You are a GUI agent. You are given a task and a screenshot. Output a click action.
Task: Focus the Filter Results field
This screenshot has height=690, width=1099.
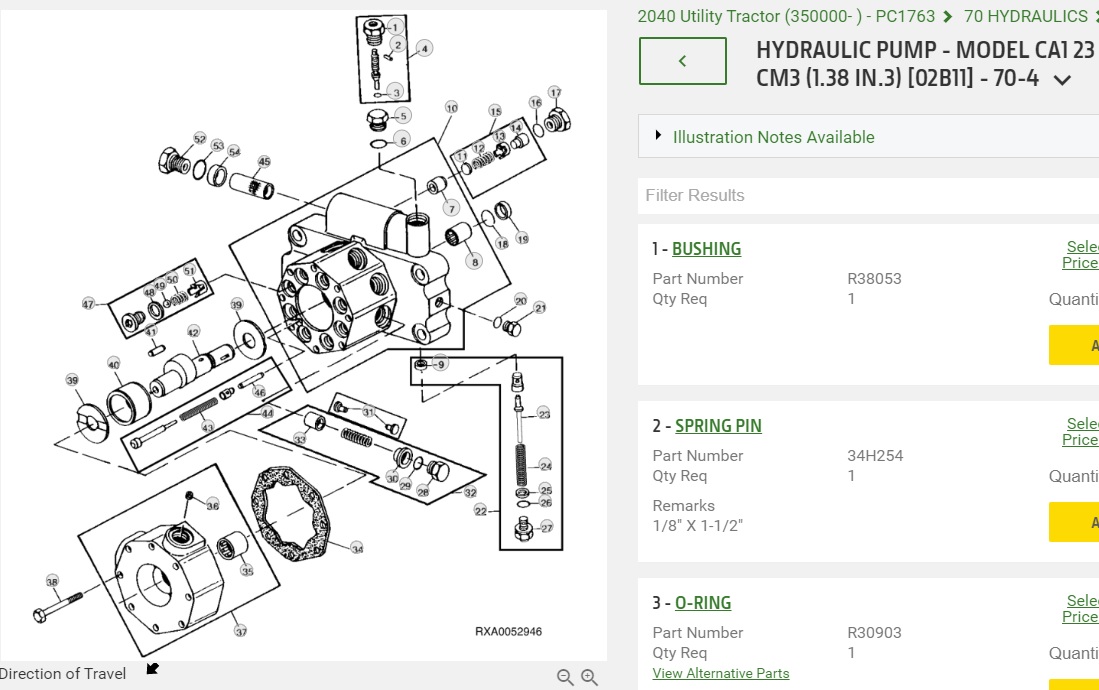pyautogui.click(x=868, y=195)
